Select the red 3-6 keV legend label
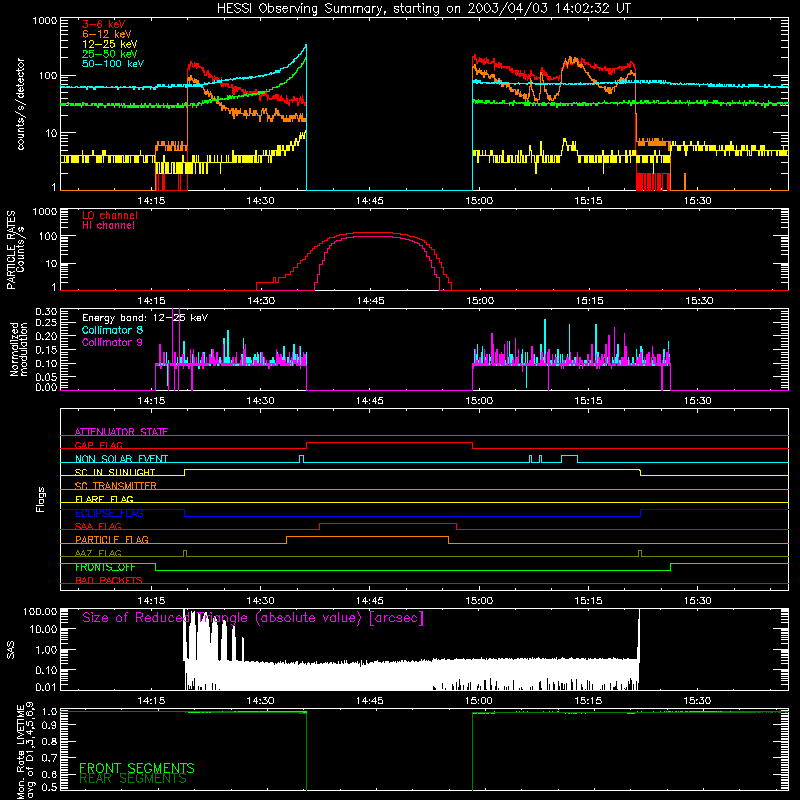 [x=104, y=24]
